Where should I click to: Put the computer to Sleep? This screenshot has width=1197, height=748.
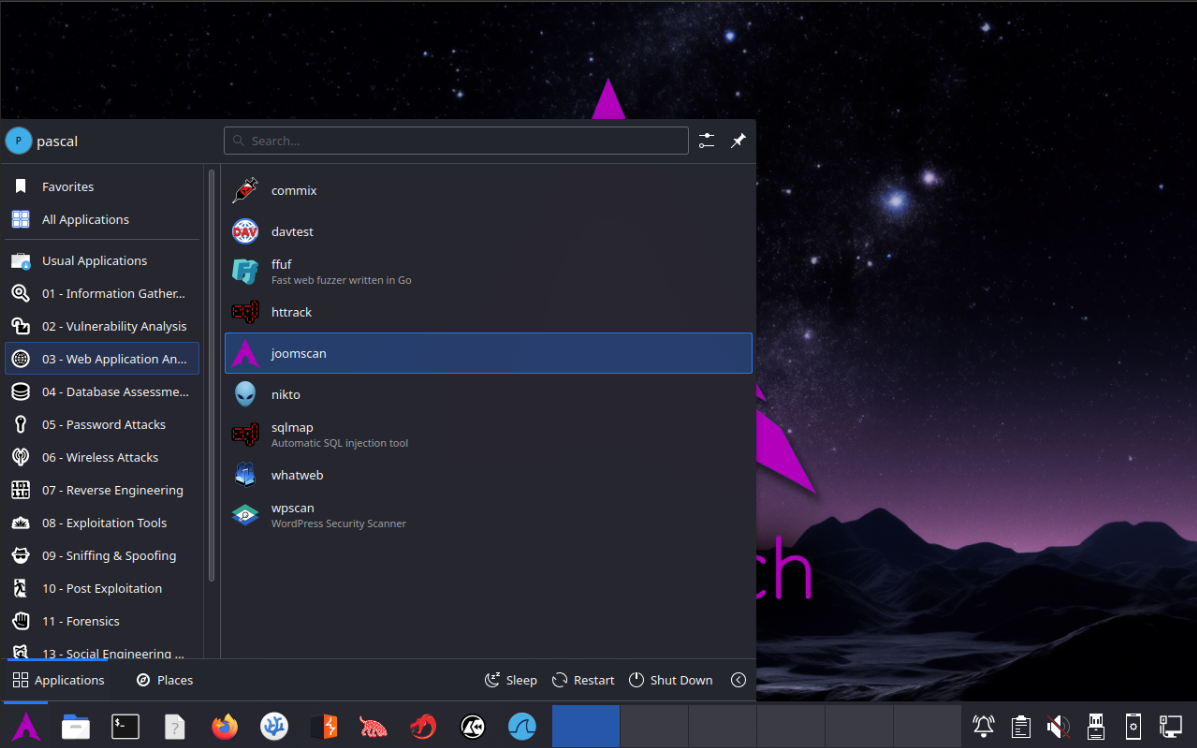coord(511,680)
